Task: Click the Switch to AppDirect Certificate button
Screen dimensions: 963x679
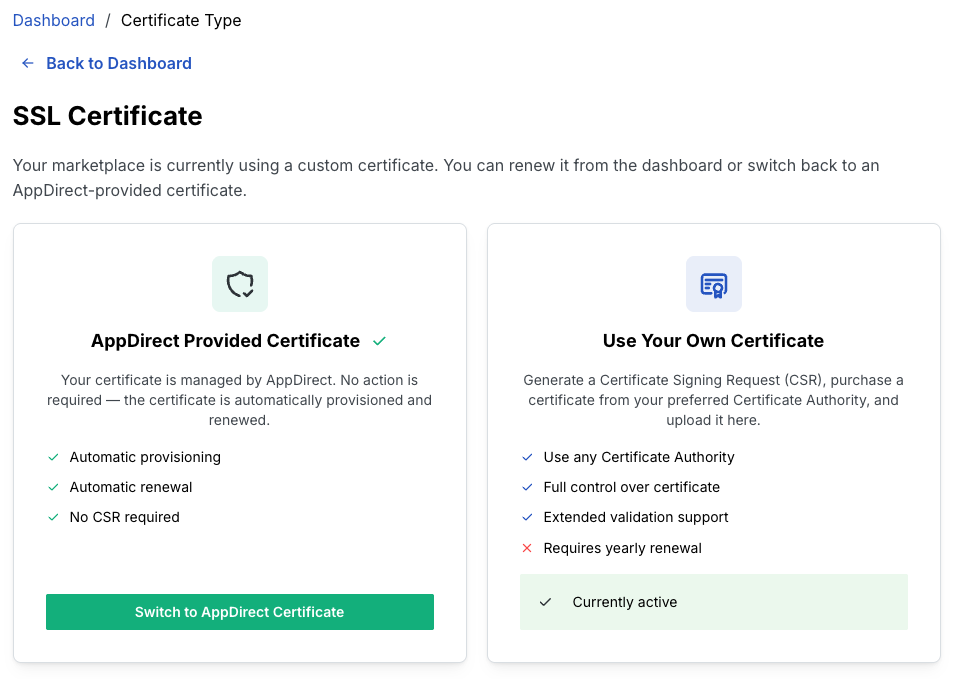Action: [240, 611]
